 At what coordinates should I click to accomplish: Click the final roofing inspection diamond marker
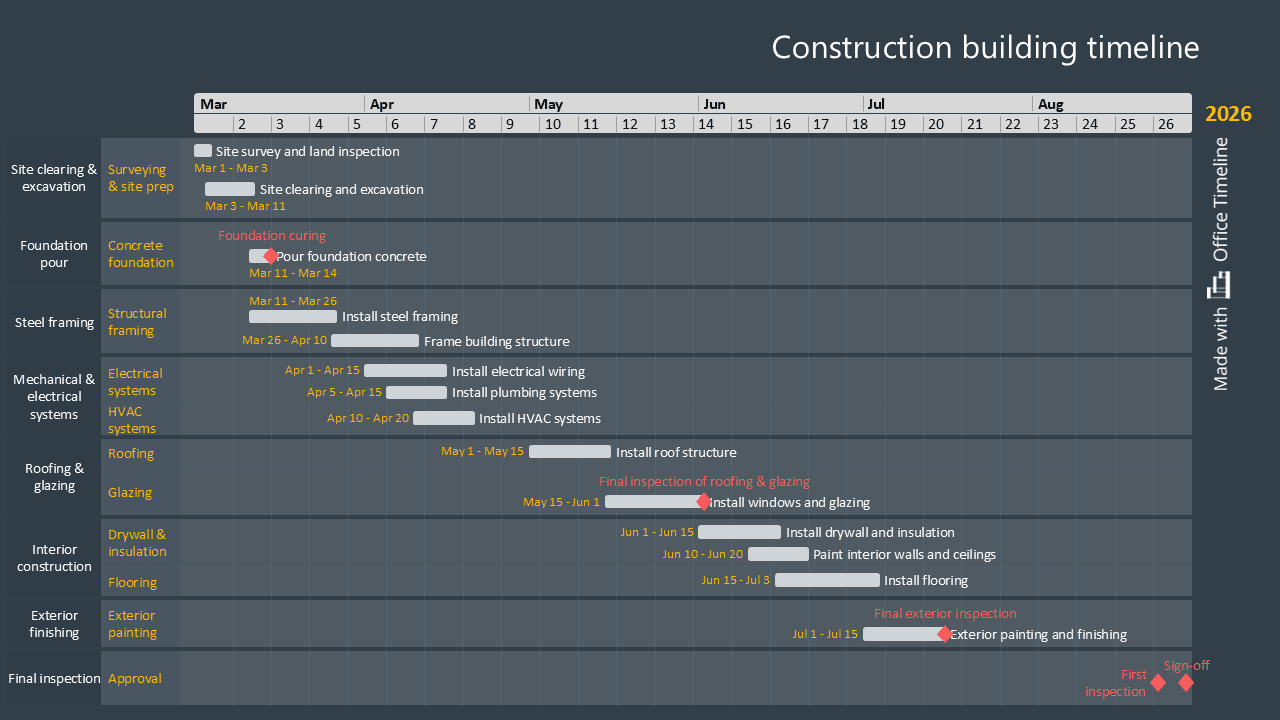click(x=704, y=501)
